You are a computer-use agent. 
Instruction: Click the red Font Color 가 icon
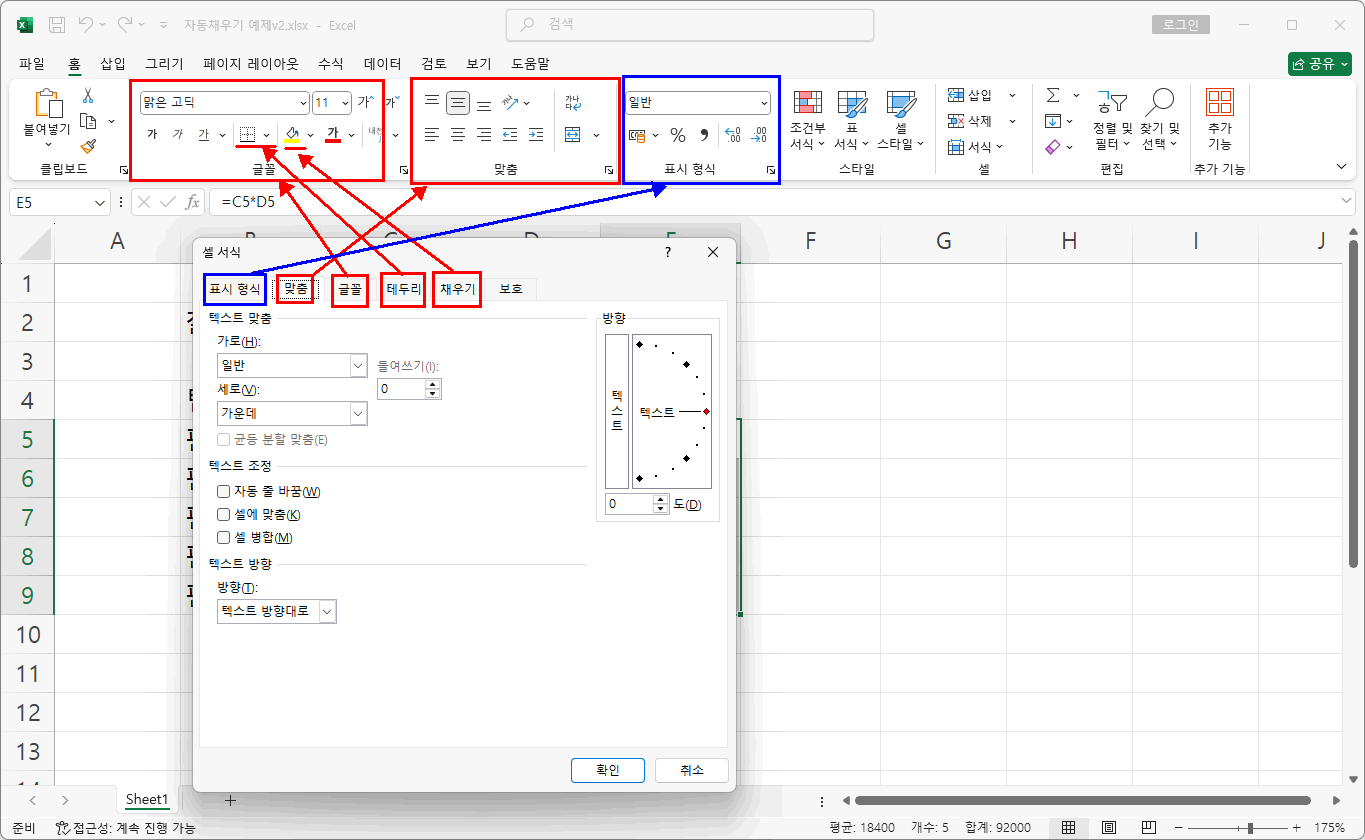point(334,134)
